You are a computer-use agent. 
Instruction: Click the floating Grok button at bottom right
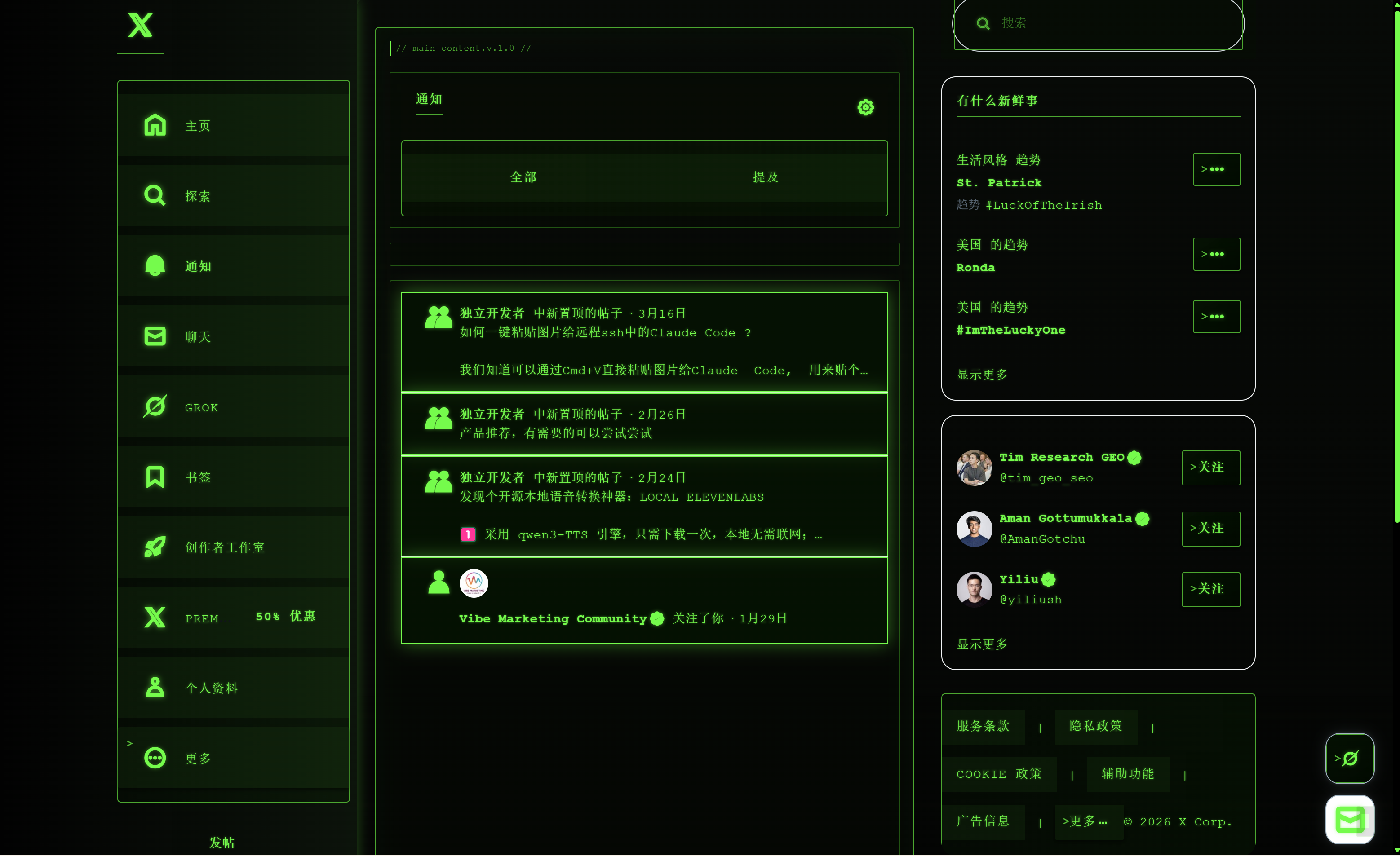click(1349, 758)
